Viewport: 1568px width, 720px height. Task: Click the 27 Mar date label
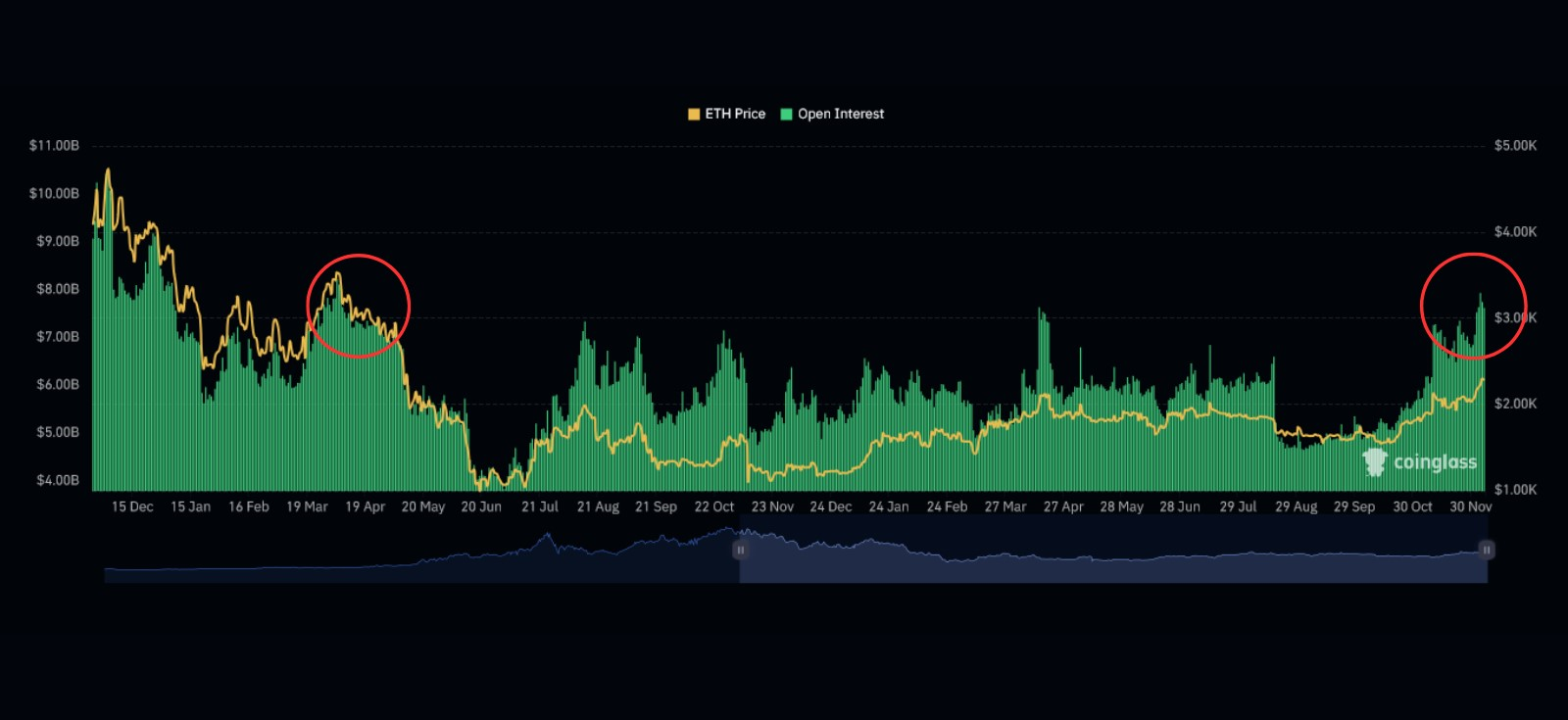[x=1005, y=507]
